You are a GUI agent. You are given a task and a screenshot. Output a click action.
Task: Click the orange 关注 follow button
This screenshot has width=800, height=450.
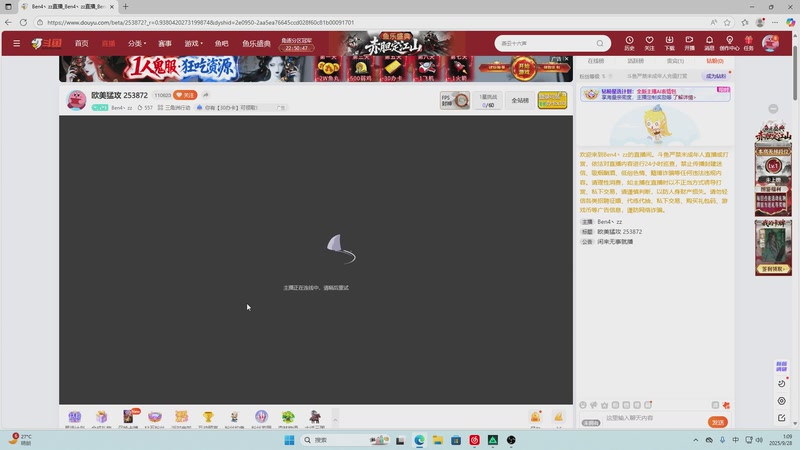click(x=185, y=95)
